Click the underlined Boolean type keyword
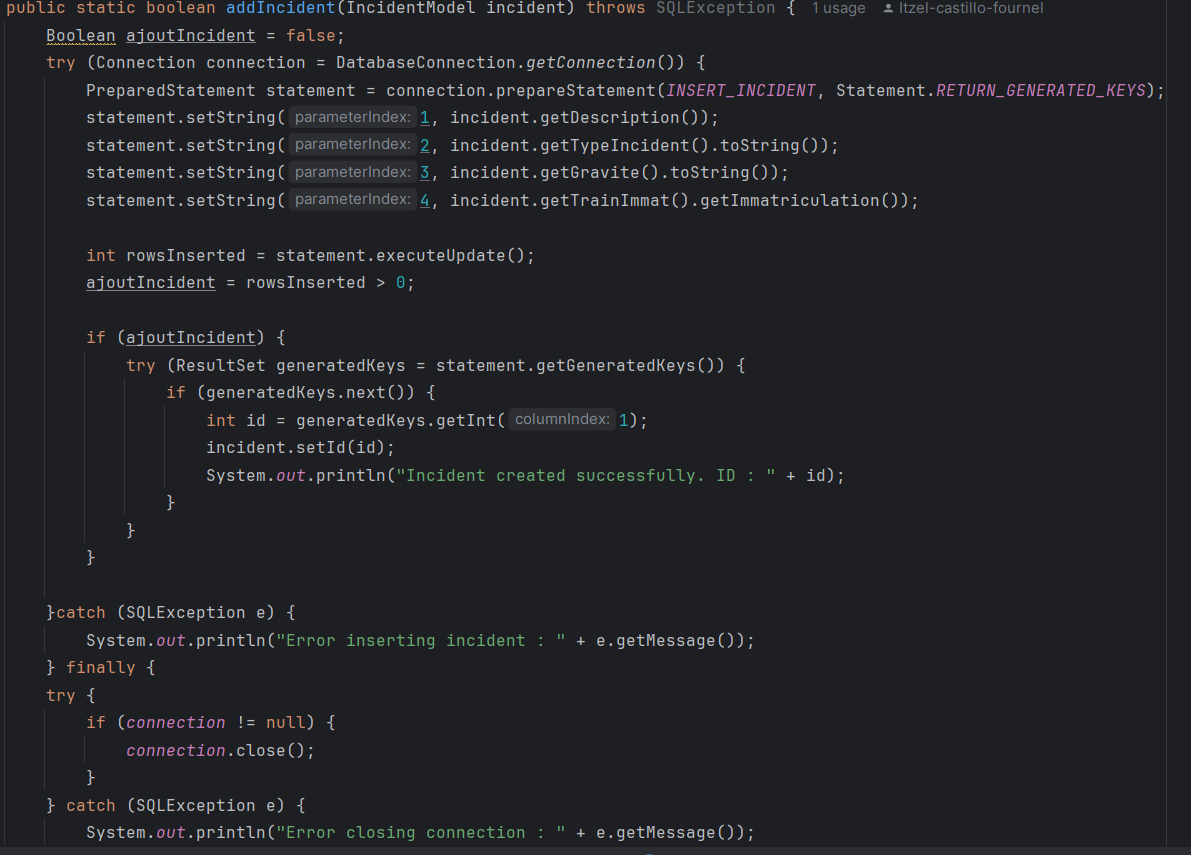Image resolution: width=1191 pixels, height=855 pixels. click(80, 35)
